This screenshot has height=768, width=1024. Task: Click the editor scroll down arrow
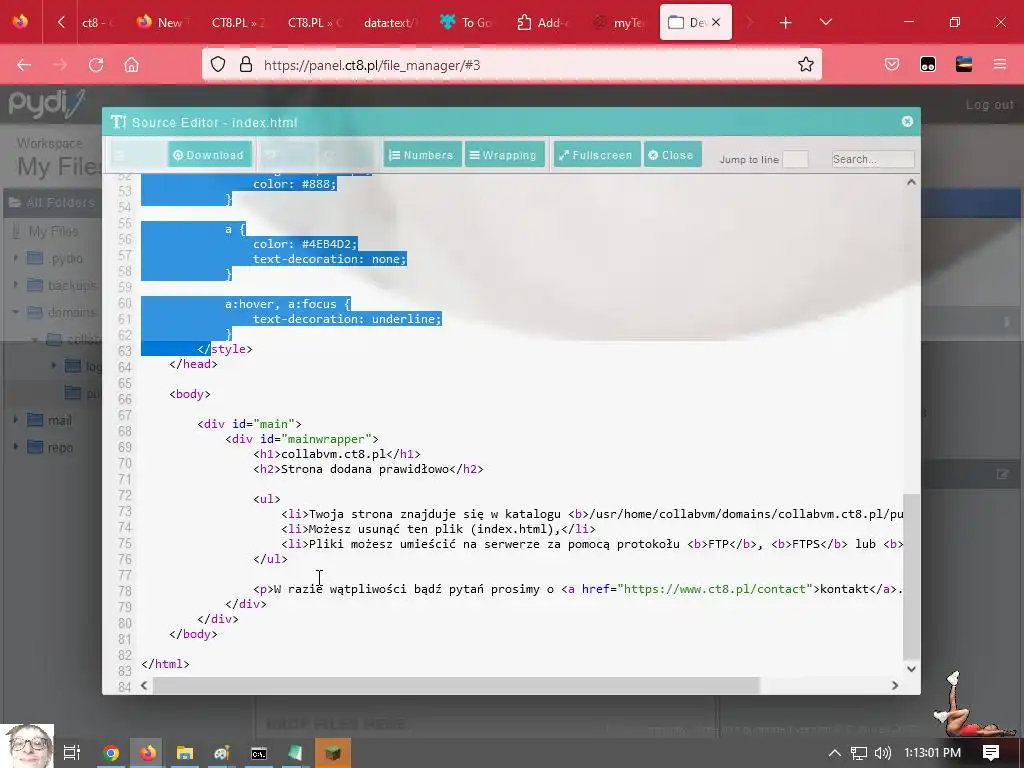(911, 669)
